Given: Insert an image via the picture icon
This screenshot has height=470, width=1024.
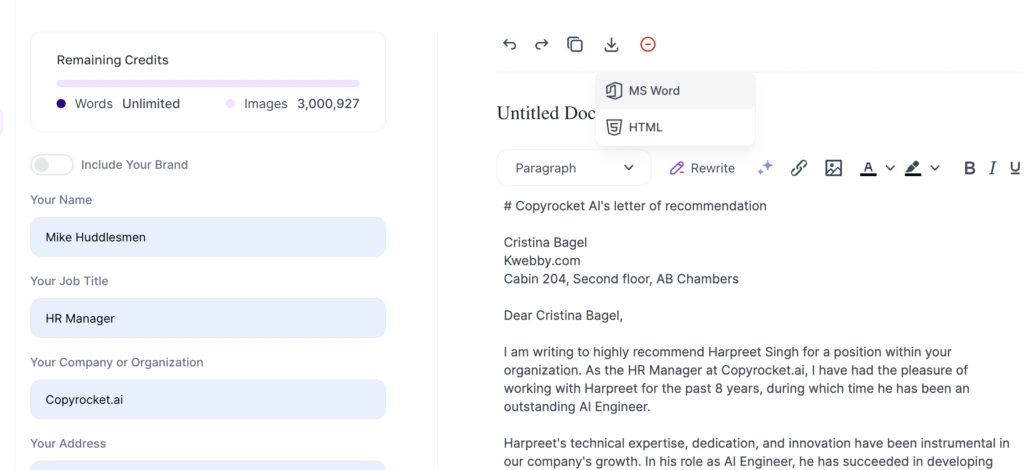Looking at the screenshot, I should 833,168.
